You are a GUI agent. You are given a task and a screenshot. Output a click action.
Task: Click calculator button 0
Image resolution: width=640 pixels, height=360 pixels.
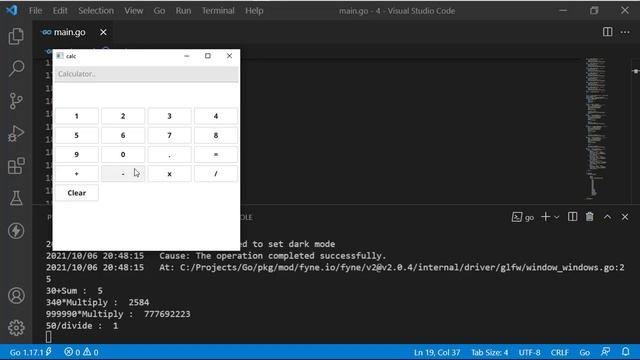pyautogui.click(x=123, y=154)
